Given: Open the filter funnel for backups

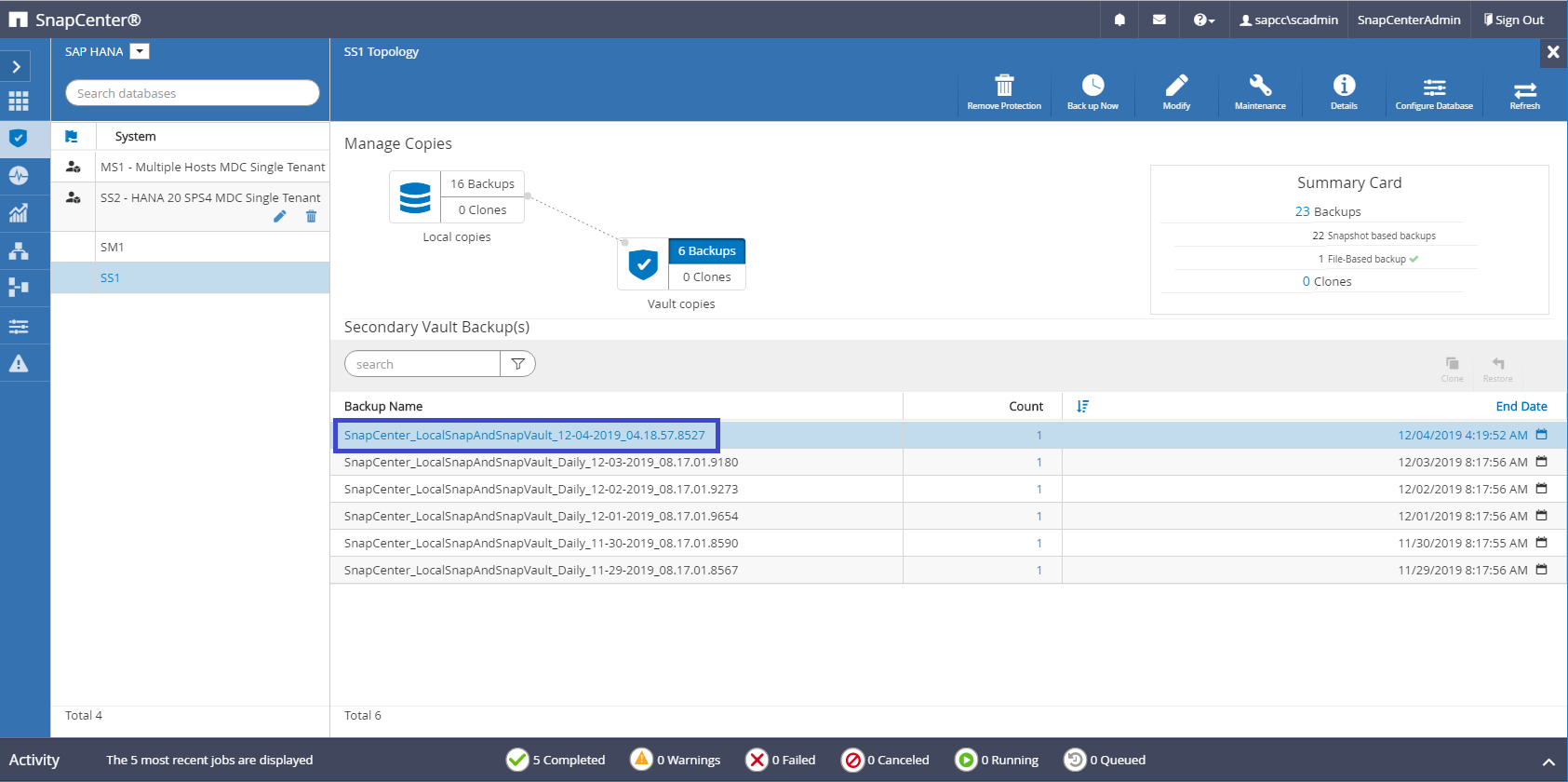Looking at the screenshot, I should (x=517, y=364).
